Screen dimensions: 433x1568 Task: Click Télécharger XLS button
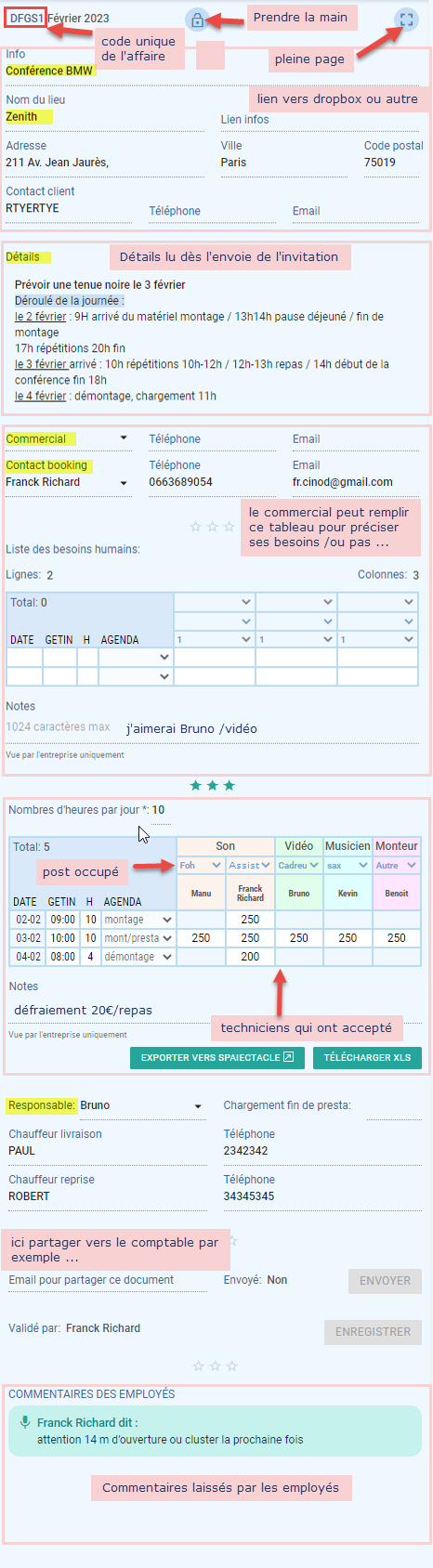point(367,1057)
